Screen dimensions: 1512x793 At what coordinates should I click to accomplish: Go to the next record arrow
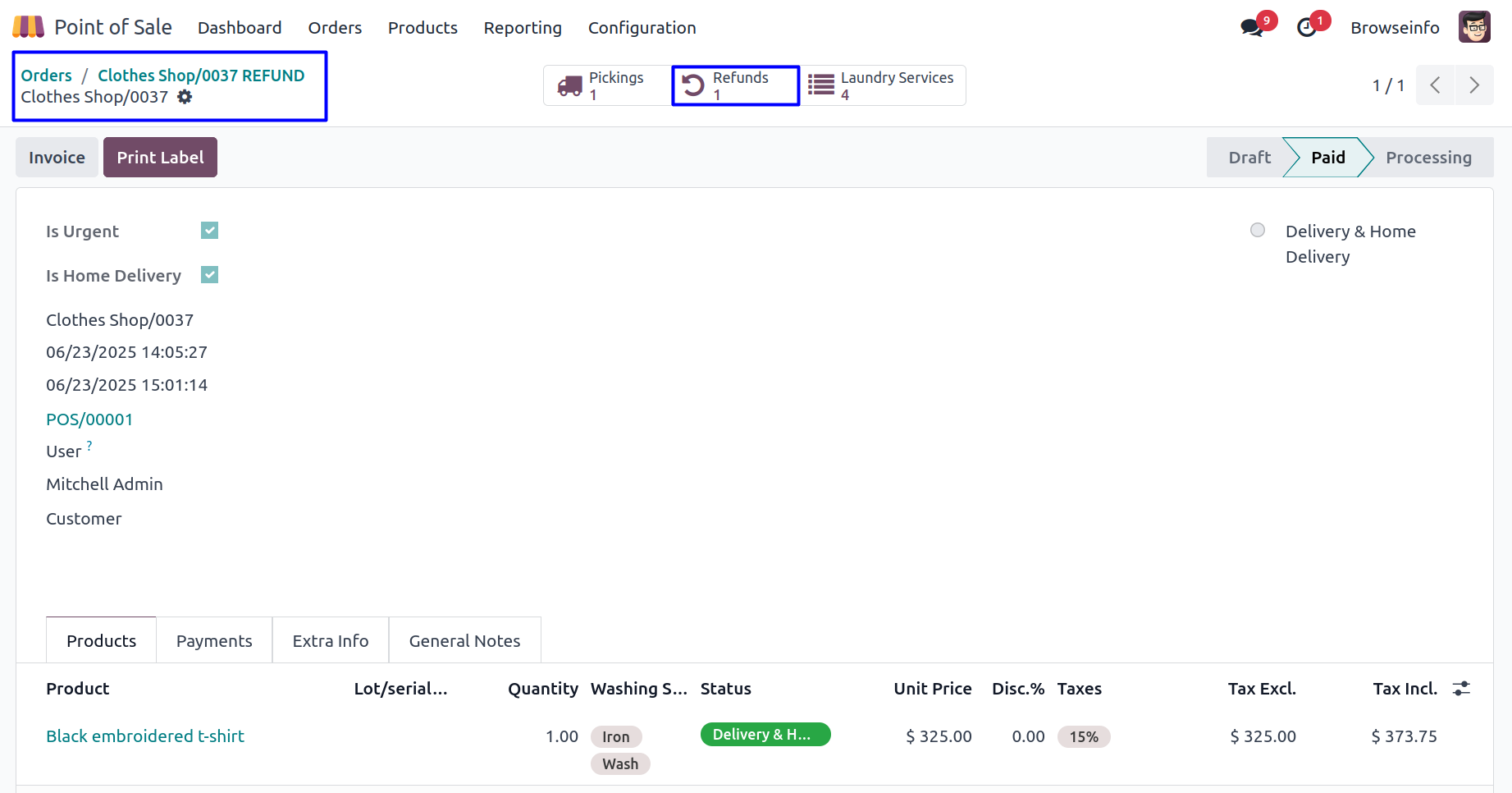(1474, 85)
